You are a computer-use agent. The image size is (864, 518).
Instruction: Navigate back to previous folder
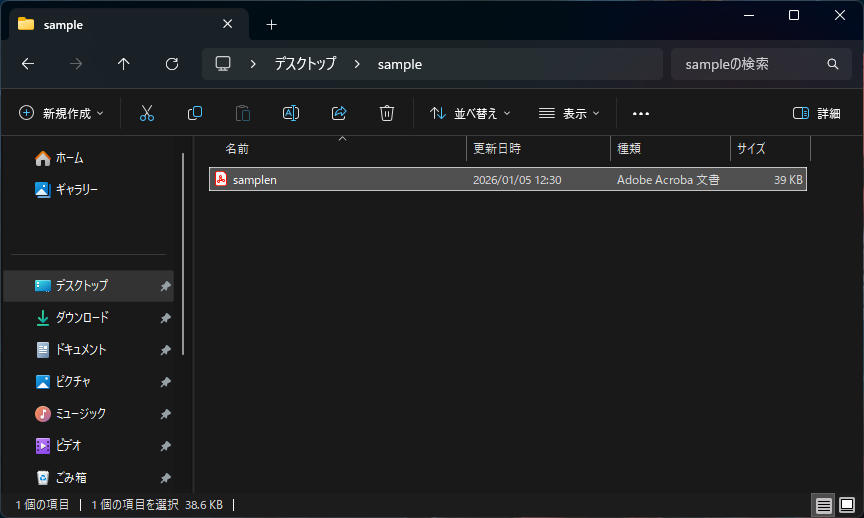pyautogui.click(x=28, y=64)
